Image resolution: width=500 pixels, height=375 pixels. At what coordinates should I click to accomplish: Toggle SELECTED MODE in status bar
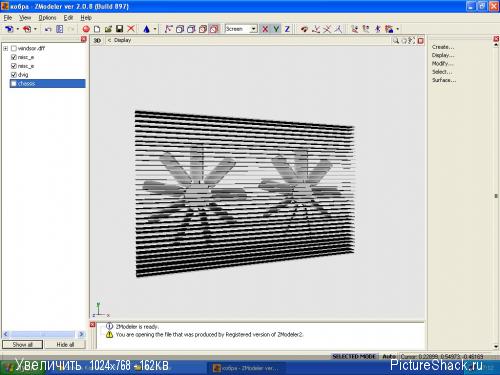[x=354, y=356]
